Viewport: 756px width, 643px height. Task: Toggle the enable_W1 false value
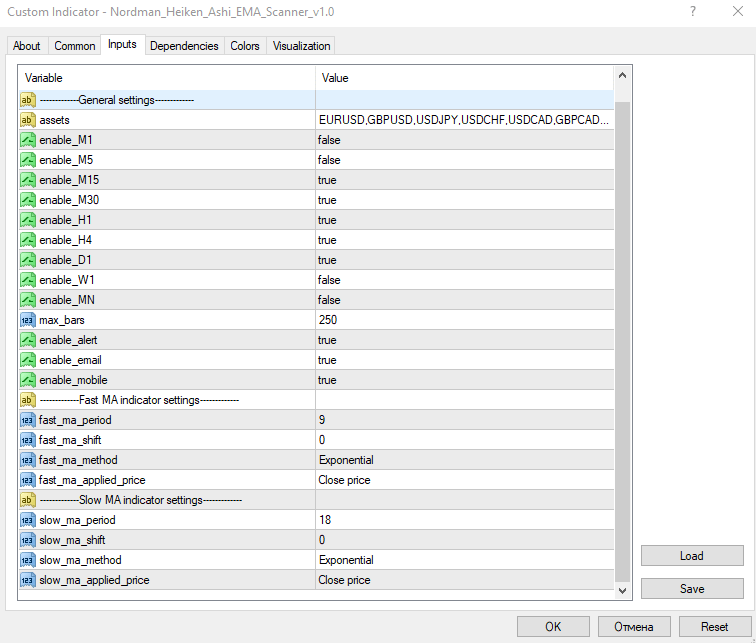click(x=465, y=280)
